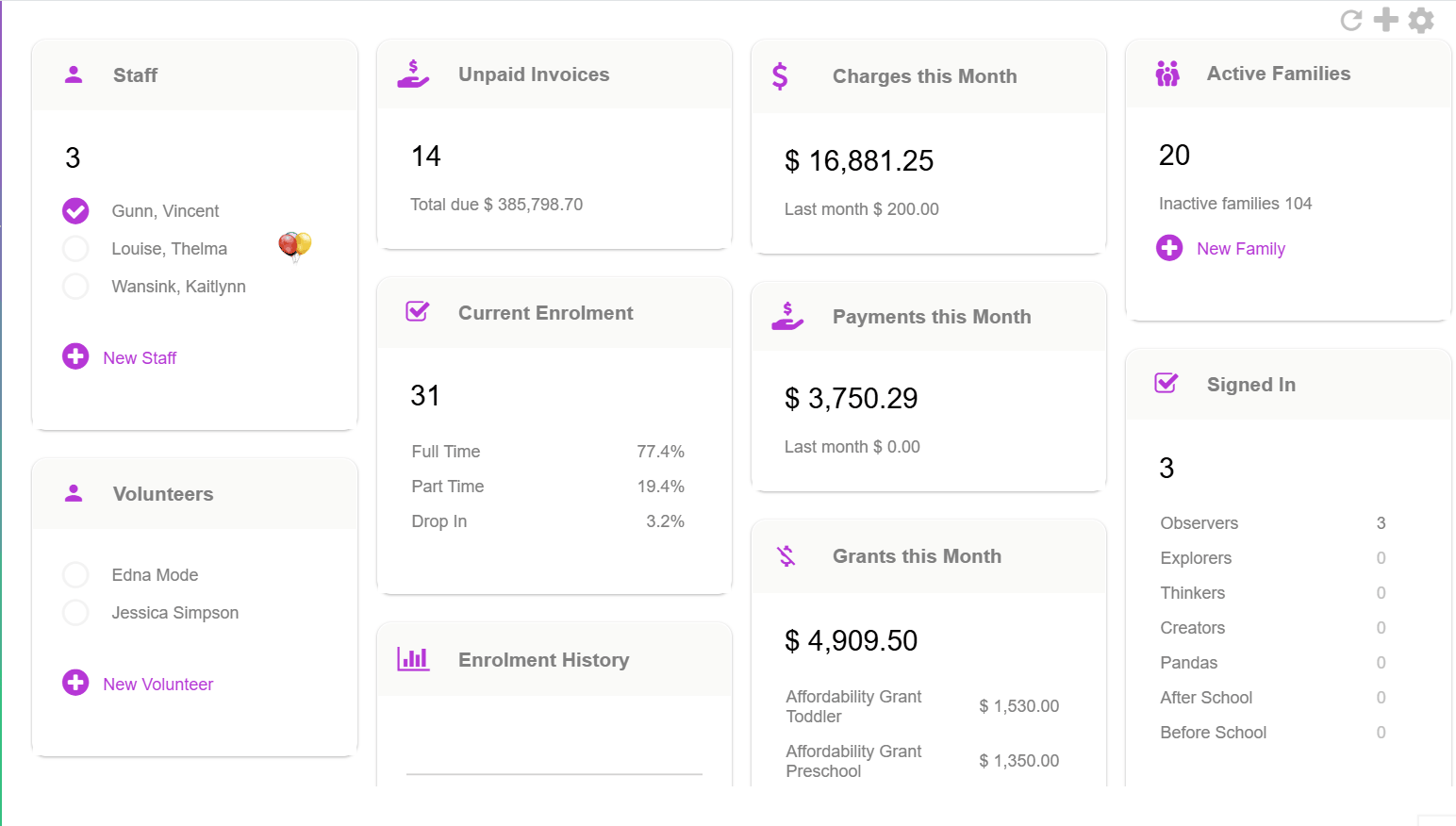Click the Enrolment History bar chart icon
The height and width of the screenshot is (826, 1456).
pyautogui.click(x=413, y=659)
